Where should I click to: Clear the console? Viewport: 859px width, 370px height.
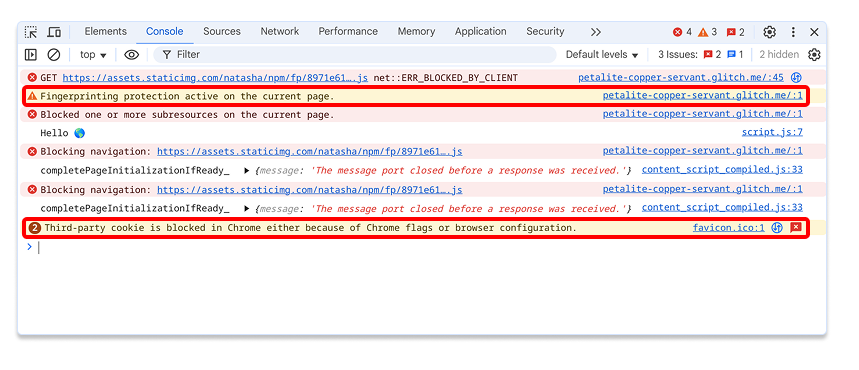point(54,55)
